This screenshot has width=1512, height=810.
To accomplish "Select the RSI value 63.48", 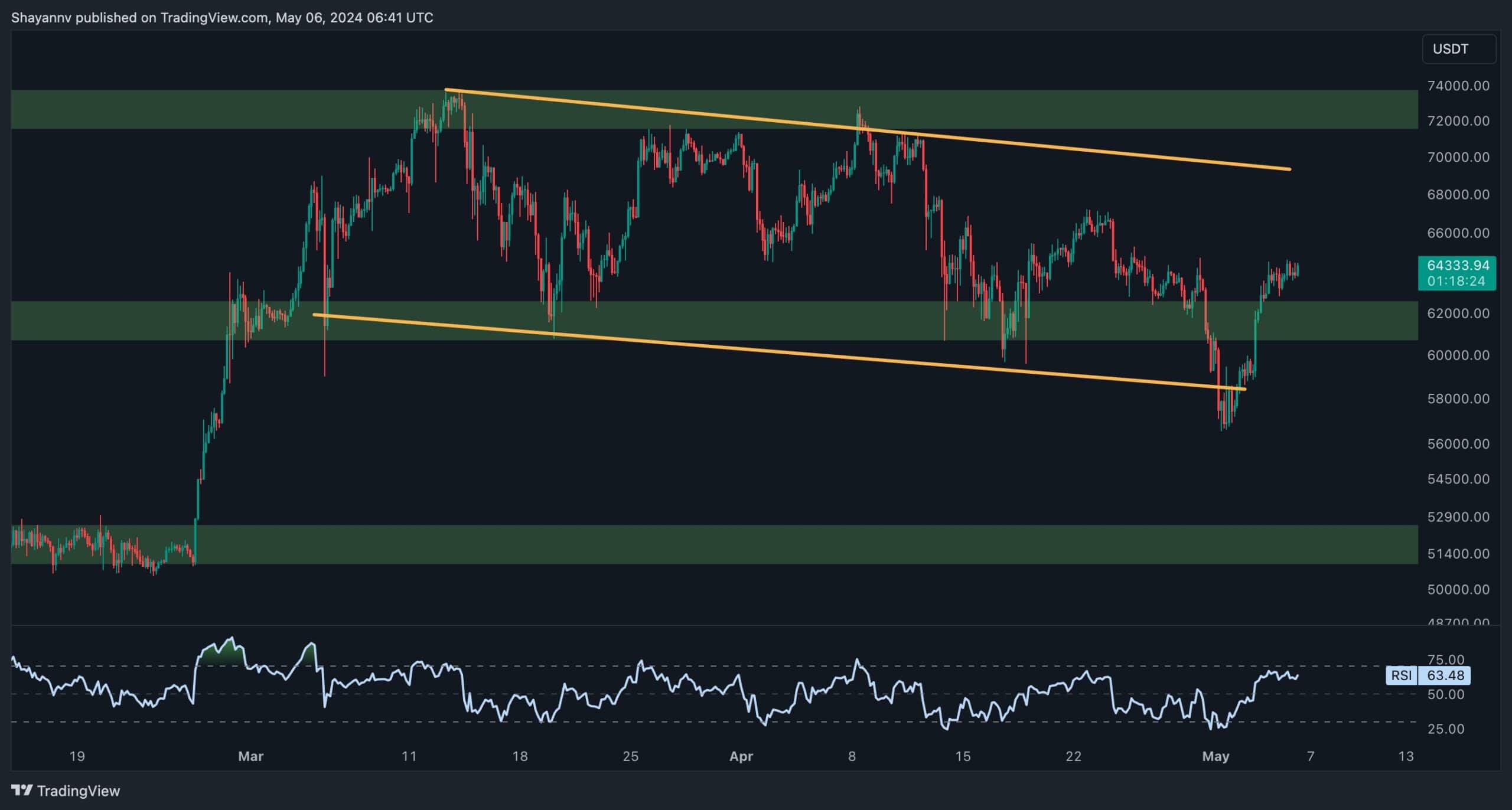I will [x=1445, y=675].
